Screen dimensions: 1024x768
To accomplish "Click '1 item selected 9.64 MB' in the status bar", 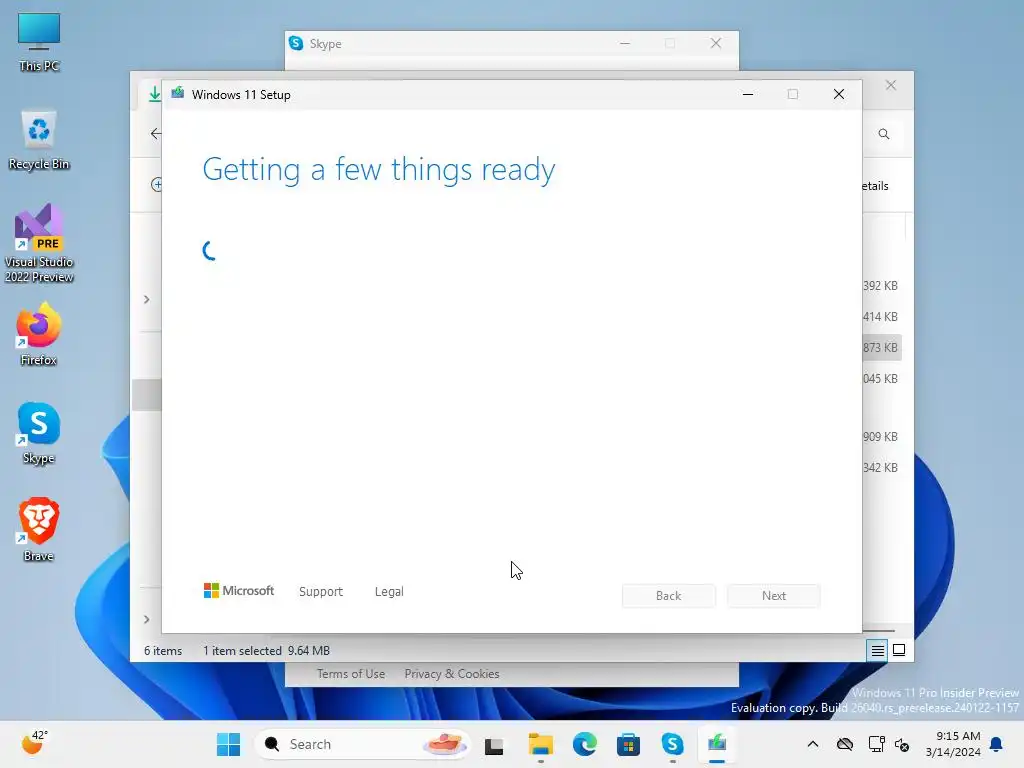I will click(266, 650).
